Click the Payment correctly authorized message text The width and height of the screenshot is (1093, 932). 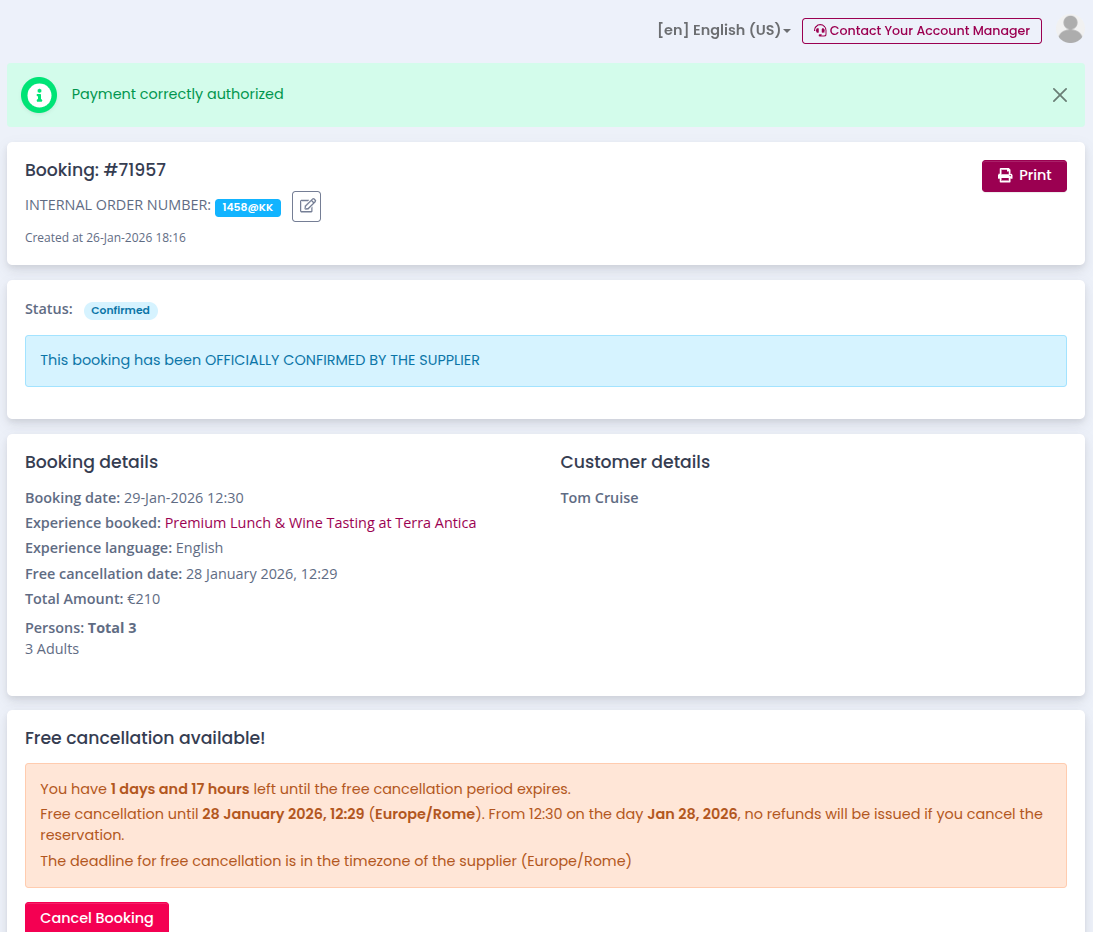click(178, 95)
